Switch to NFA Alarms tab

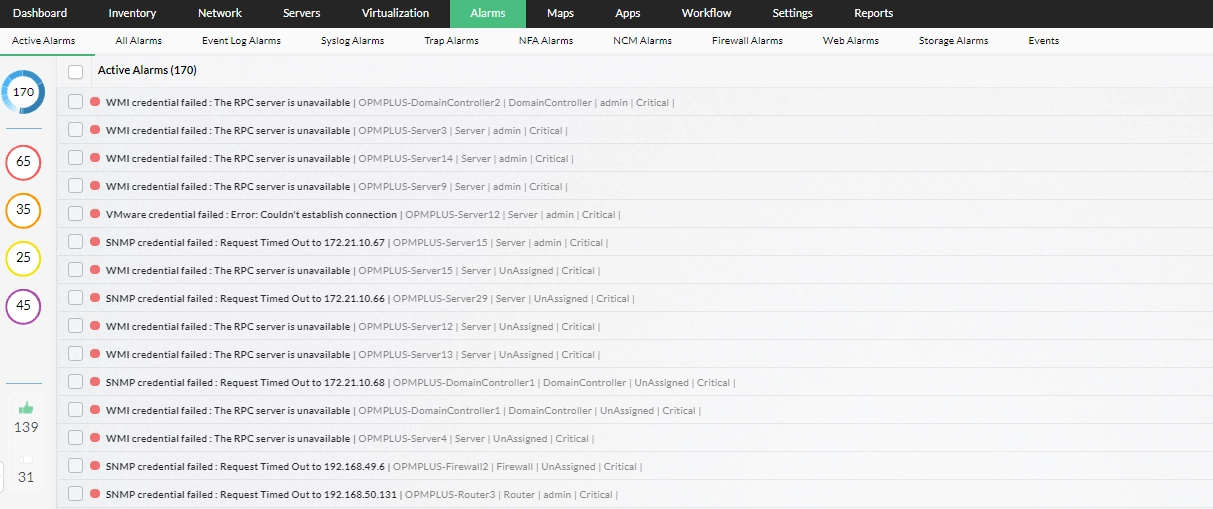[546, 41]
